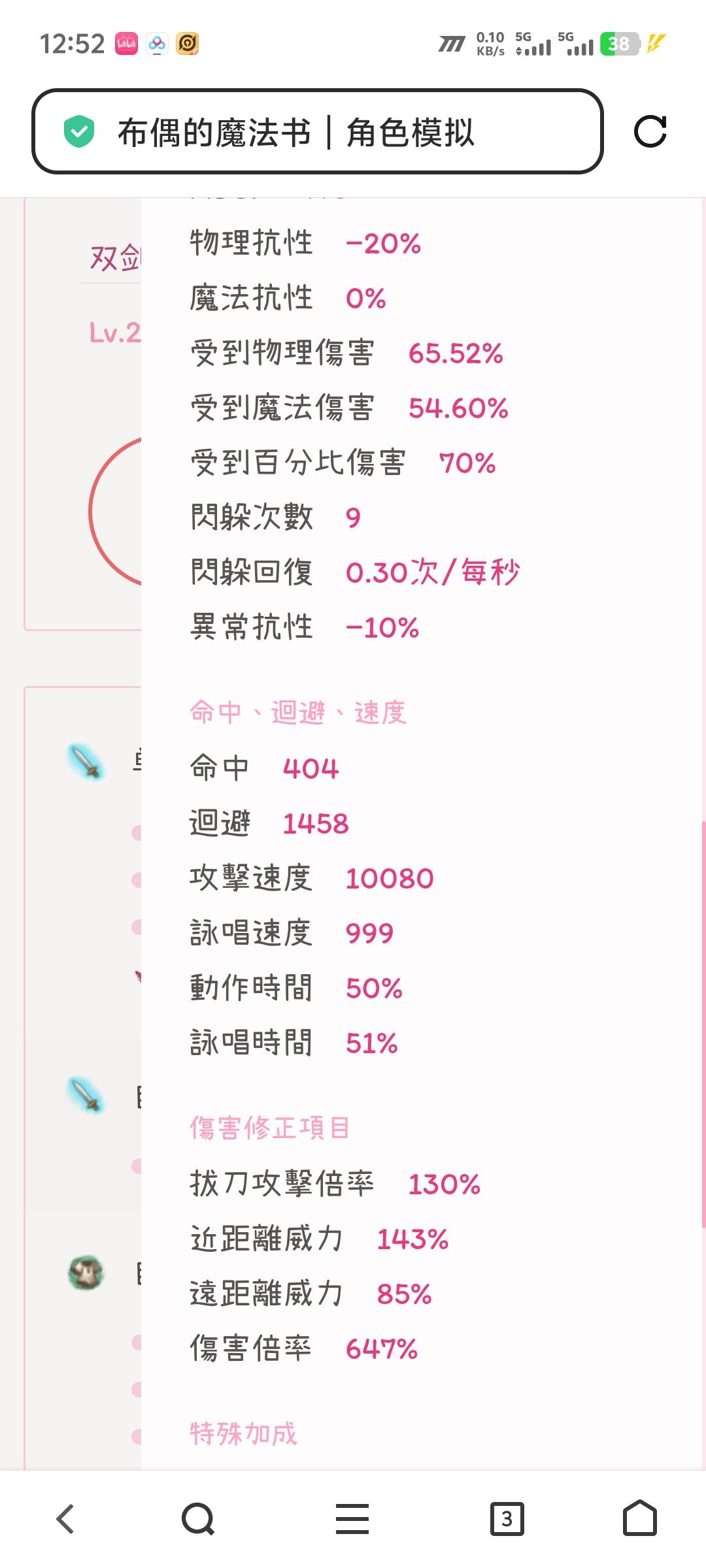The image size is (706, 1568).
Task: Tap the armor equipment icon
Action: pyautogui.click(x=86, y=1273)
